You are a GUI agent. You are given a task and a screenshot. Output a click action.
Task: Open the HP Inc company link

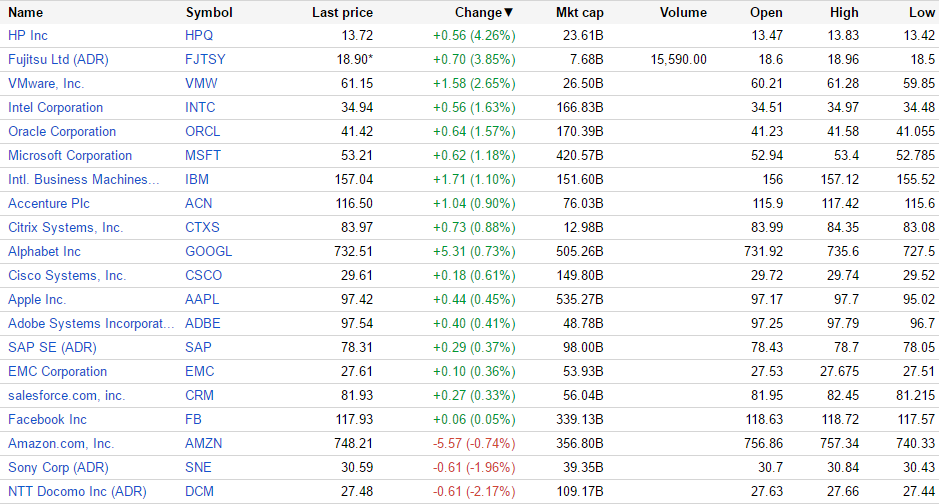[x=28, y=35]
